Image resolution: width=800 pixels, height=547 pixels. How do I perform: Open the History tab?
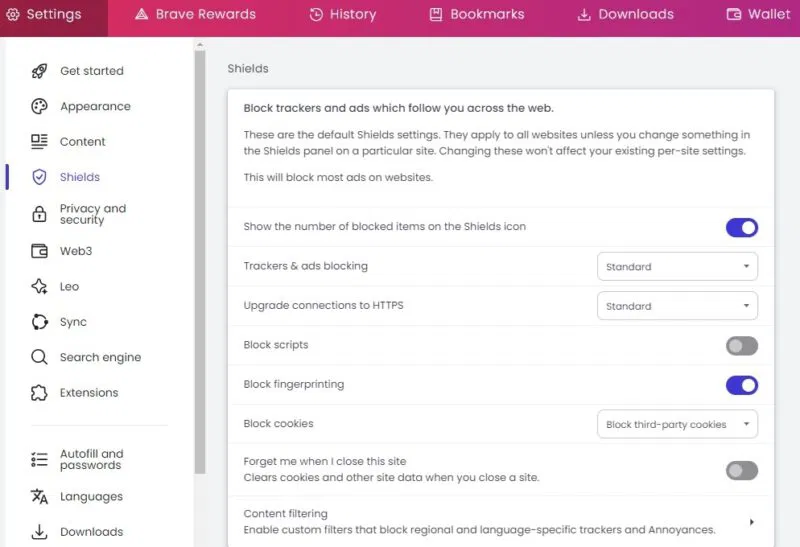pos(343,14)
